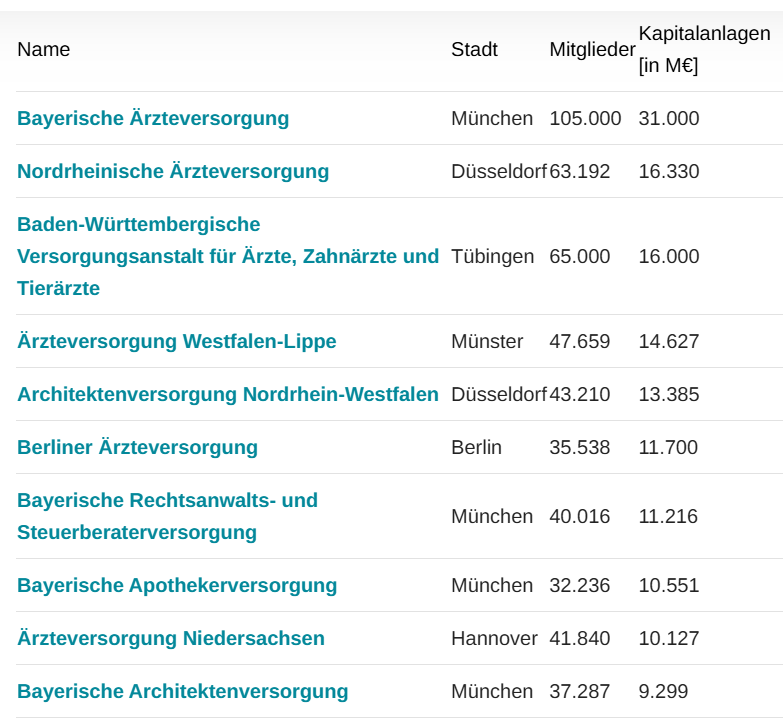Click the Berlin city cell
The image size is (783, 722).
click(x=476, y=447)
